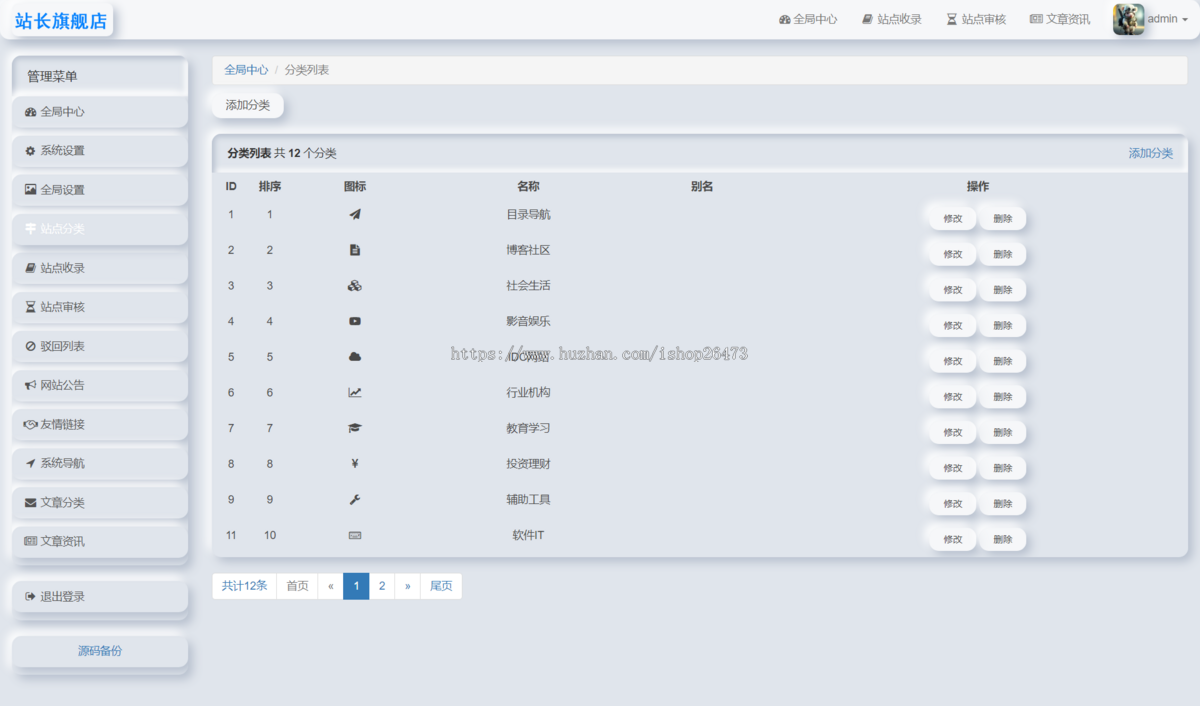Open 系统设置 in the sidebar
This screenshot has height=706, width=1200.
coord(100,151)
